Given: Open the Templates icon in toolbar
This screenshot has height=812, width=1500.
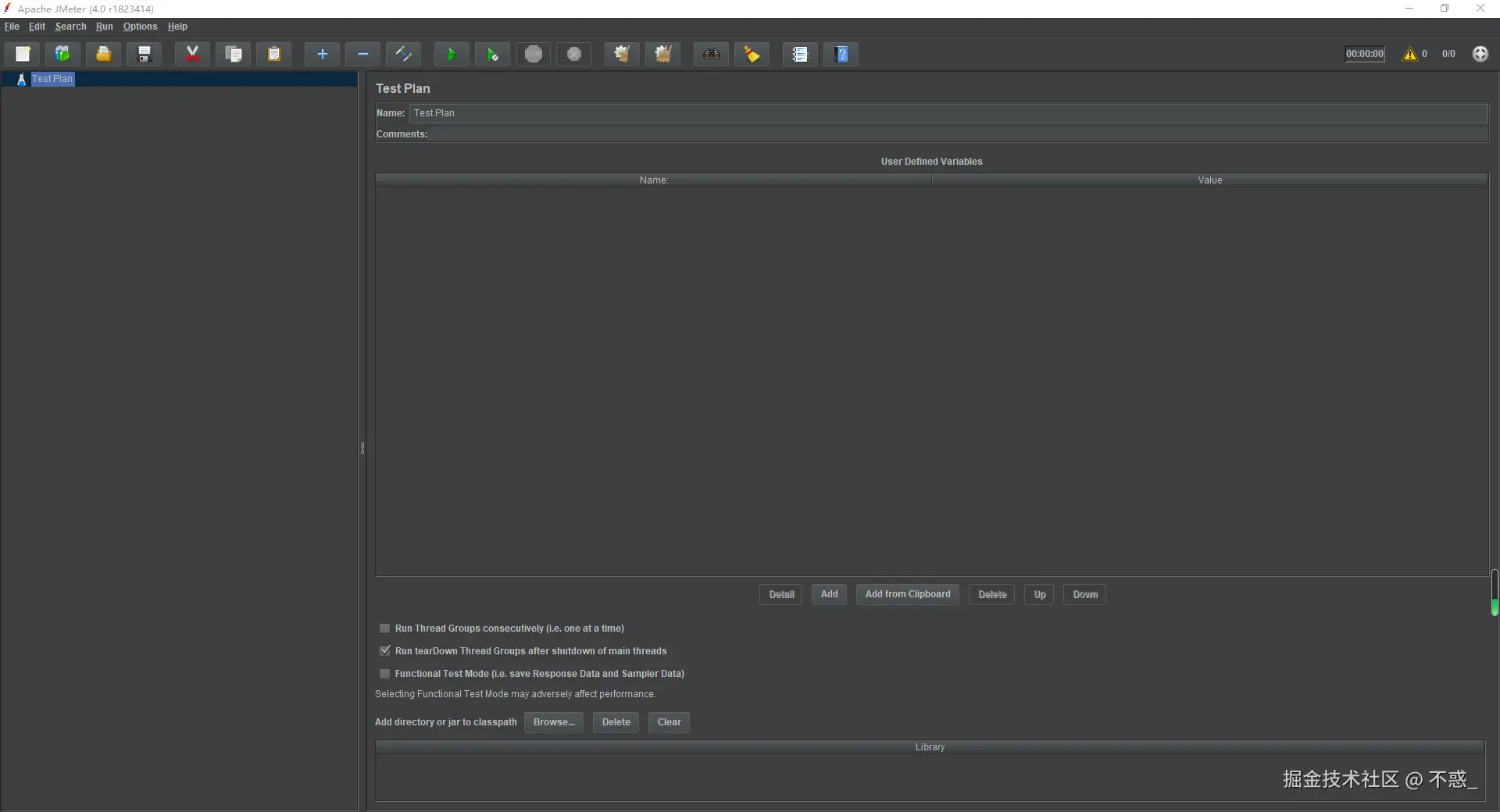Looking at the screenshot, I should point(62,54).
